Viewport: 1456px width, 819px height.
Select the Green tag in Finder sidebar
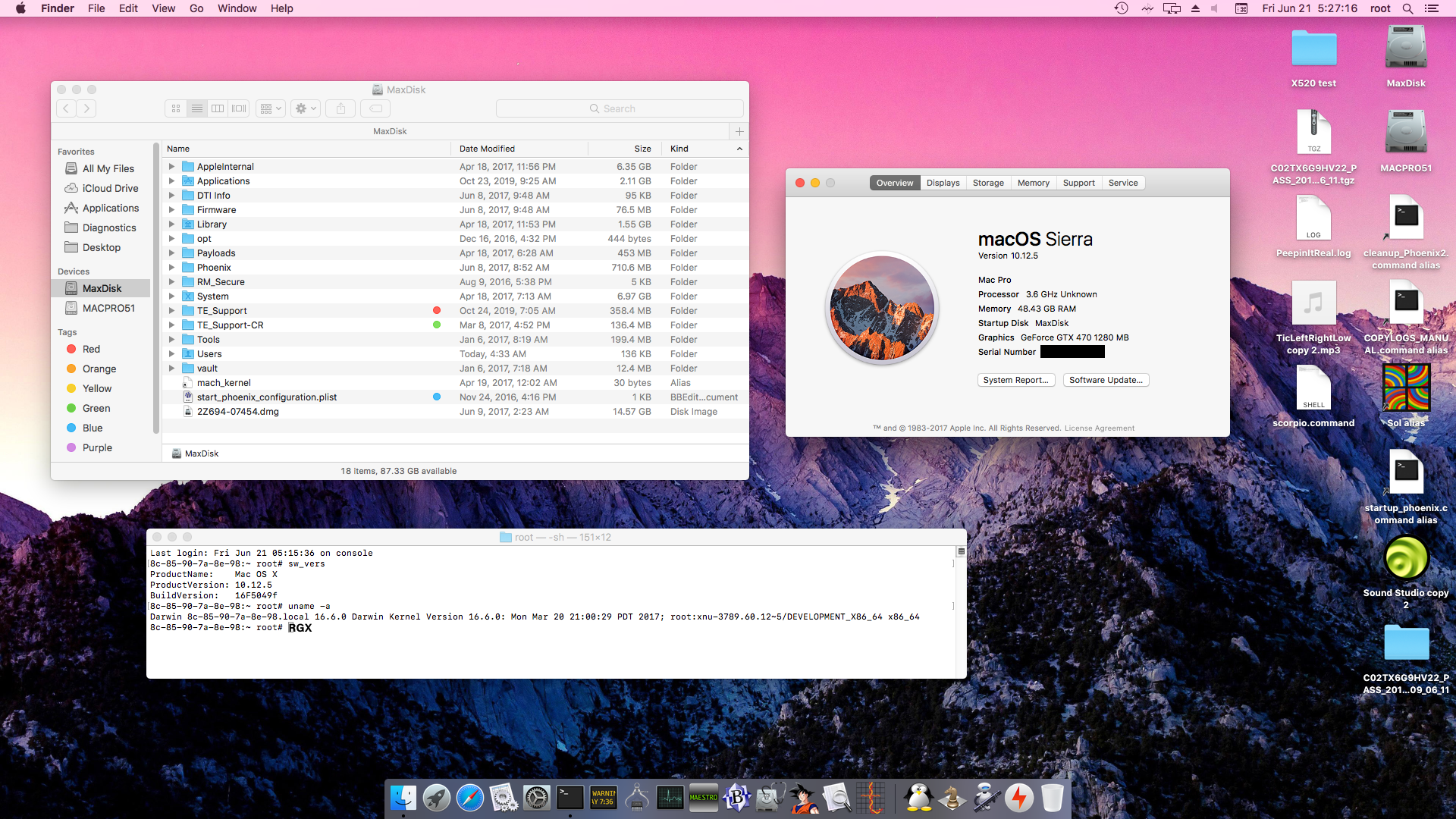[x=88, y=408]
